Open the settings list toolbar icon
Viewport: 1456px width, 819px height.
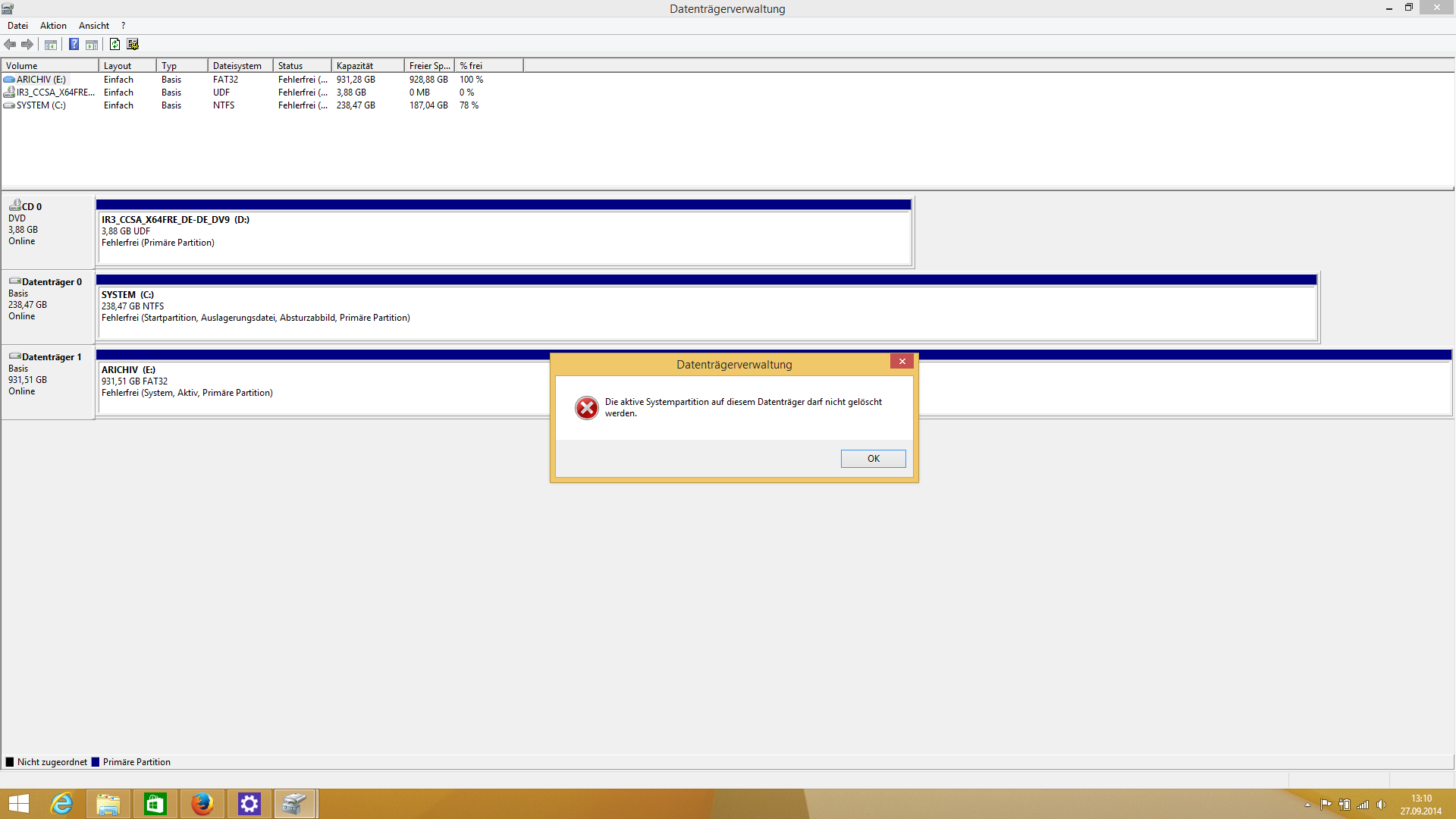click(x=133, y=44)
